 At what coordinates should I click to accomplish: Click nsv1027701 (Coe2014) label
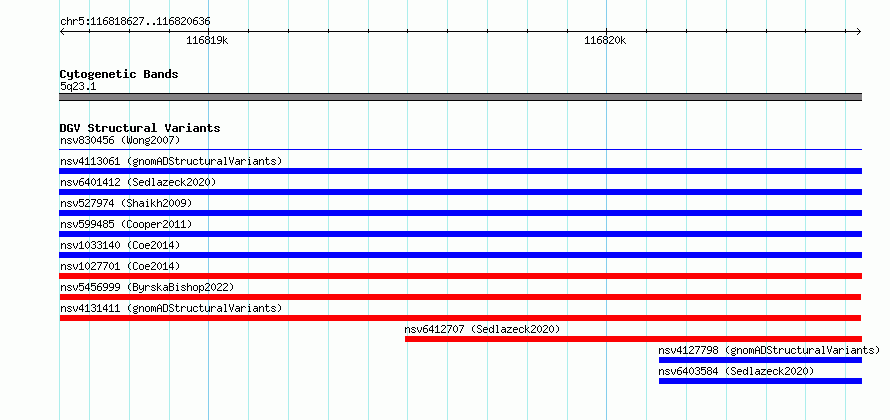120,266
